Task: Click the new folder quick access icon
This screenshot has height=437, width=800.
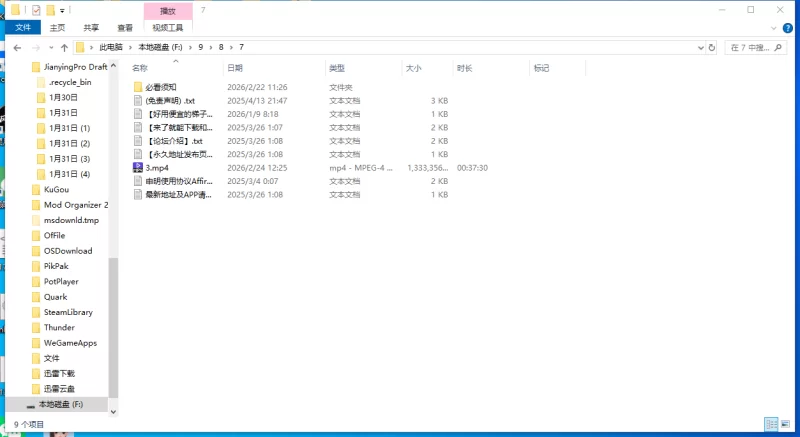Action: pyautogui.click(x=50, y=10)
